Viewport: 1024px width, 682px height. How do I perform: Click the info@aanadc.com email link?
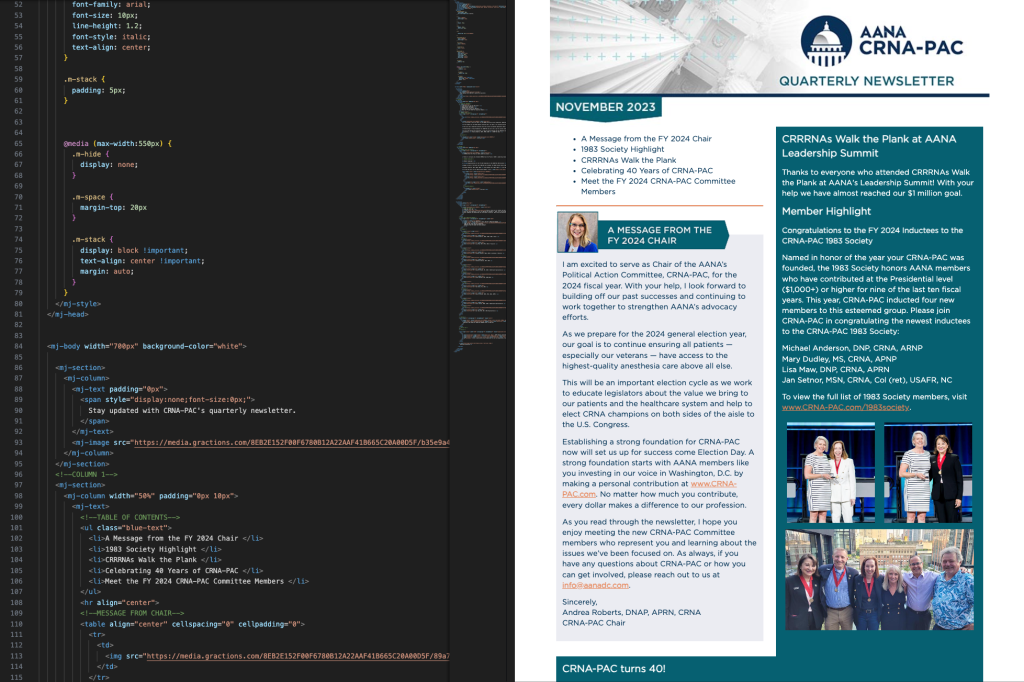595,585
